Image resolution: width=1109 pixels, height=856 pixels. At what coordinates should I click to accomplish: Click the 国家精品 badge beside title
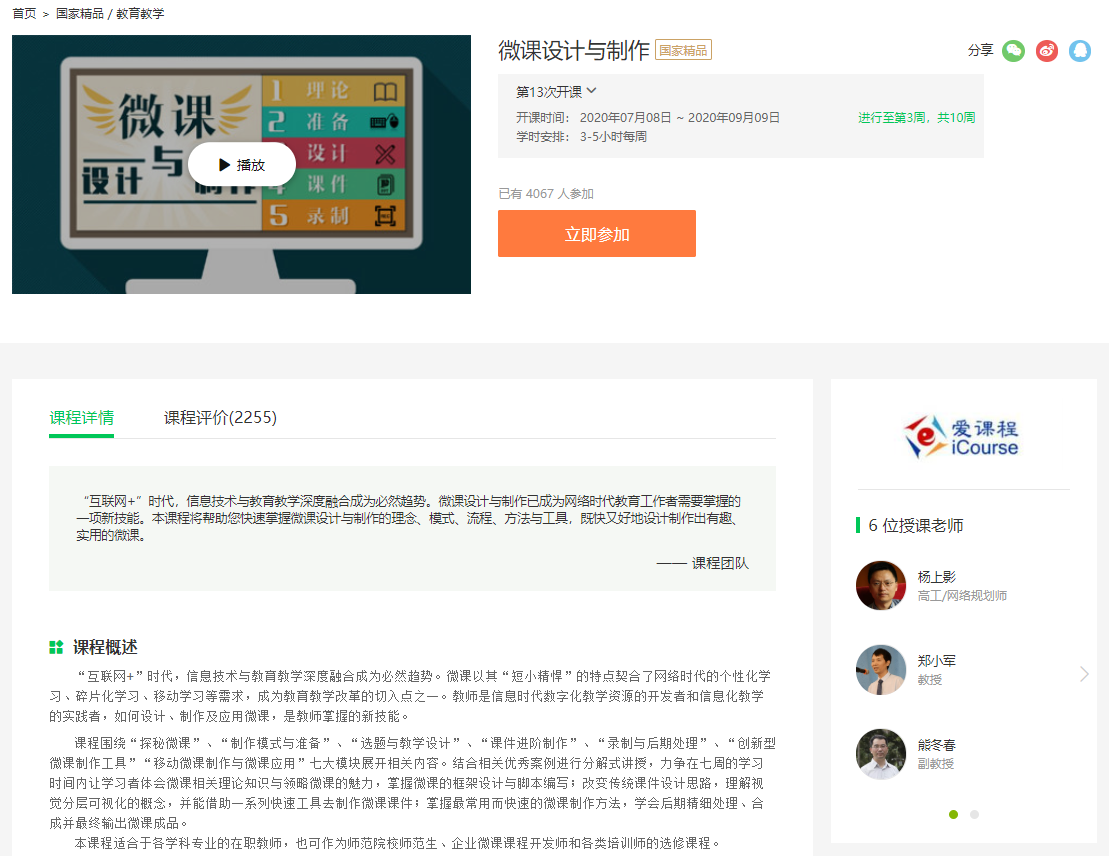pos(683,50)
